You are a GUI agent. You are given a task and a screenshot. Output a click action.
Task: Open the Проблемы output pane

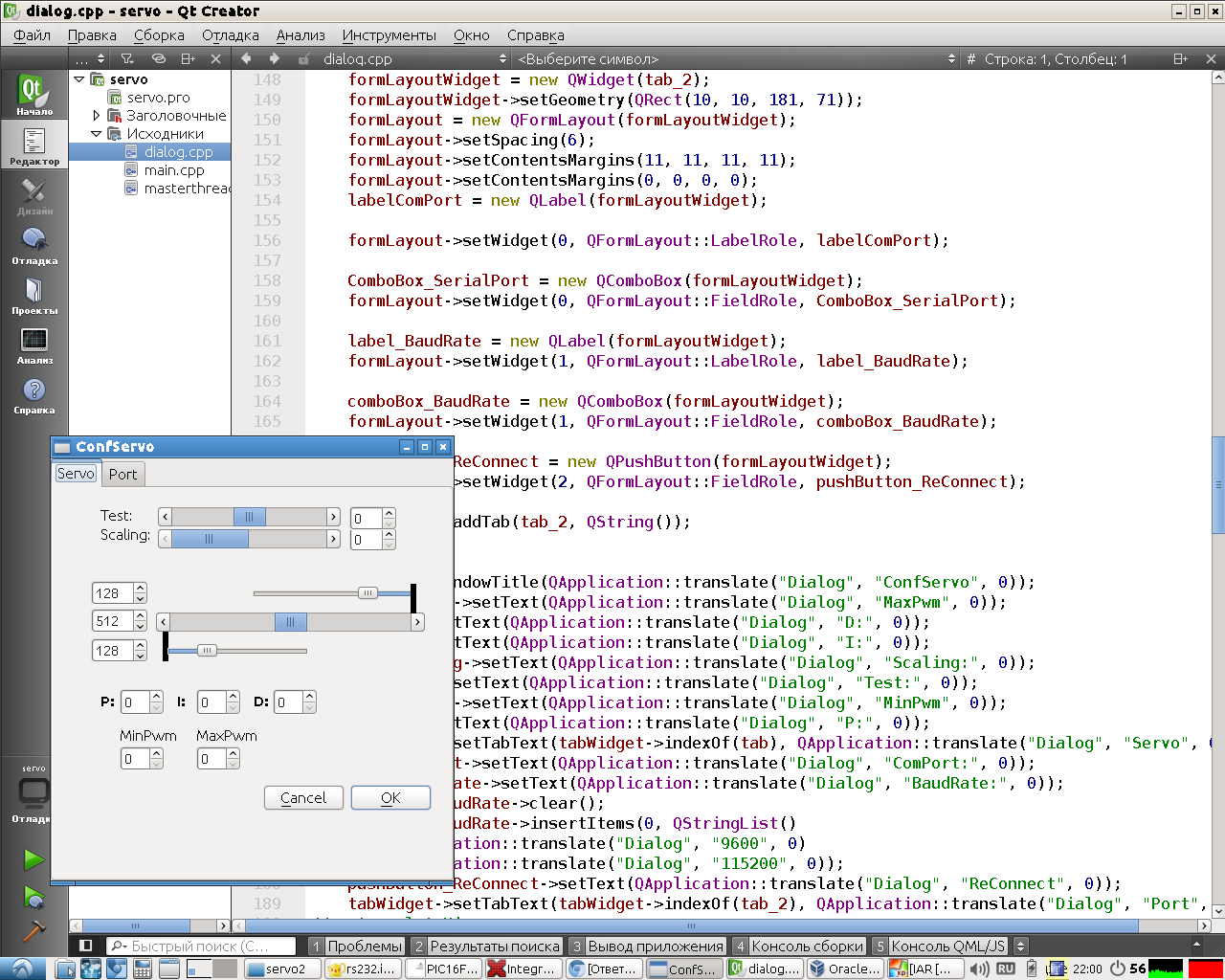click(x=364, y=946)
